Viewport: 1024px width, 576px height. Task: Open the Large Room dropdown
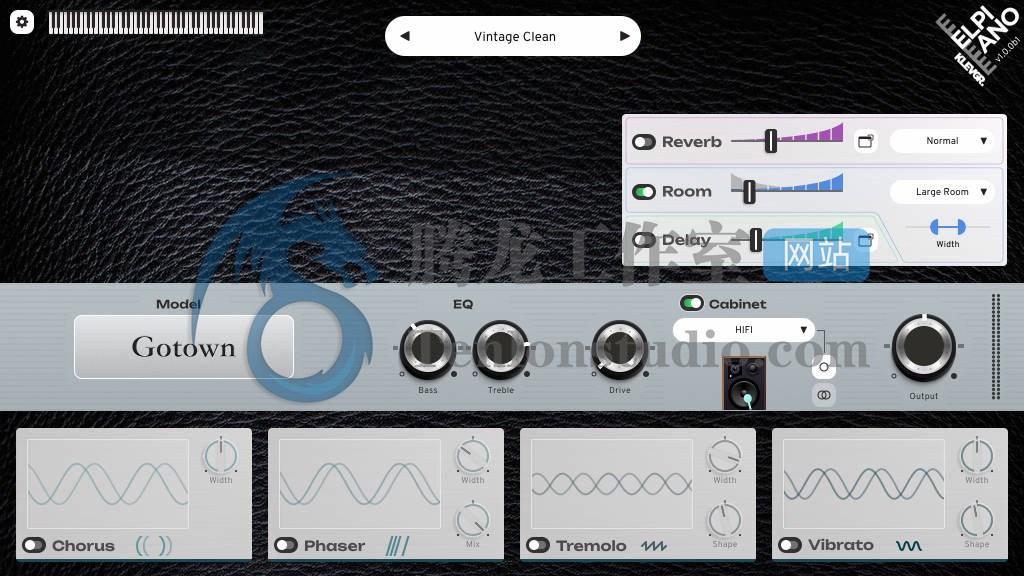(x=942, y=192)
